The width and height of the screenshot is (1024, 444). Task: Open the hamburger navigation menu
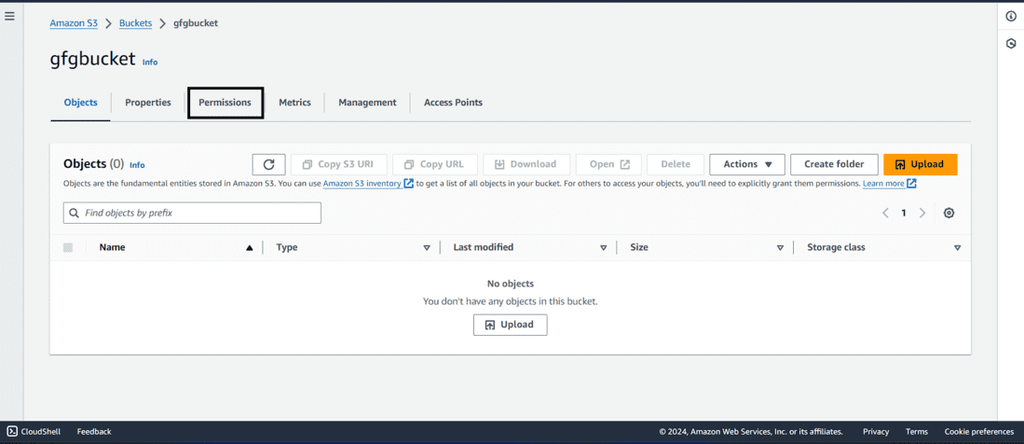(9, 16)
